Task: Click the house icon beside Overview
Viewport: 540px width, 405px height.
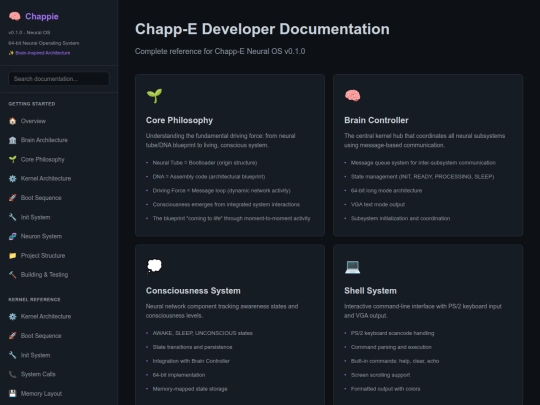Action: tap(13, 121)
